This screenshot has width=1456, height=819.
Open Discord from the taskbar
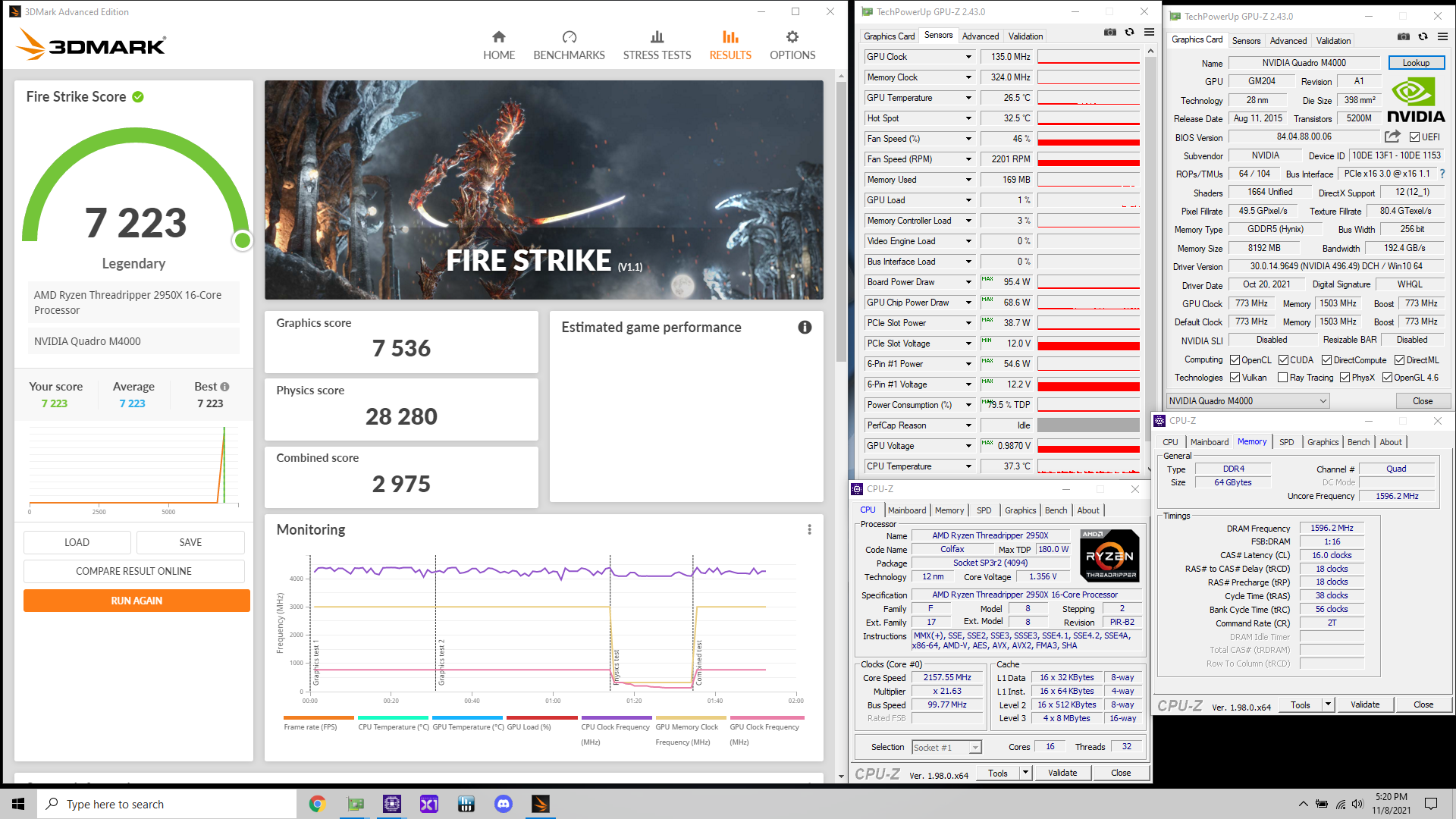click(x=504, y=804)
